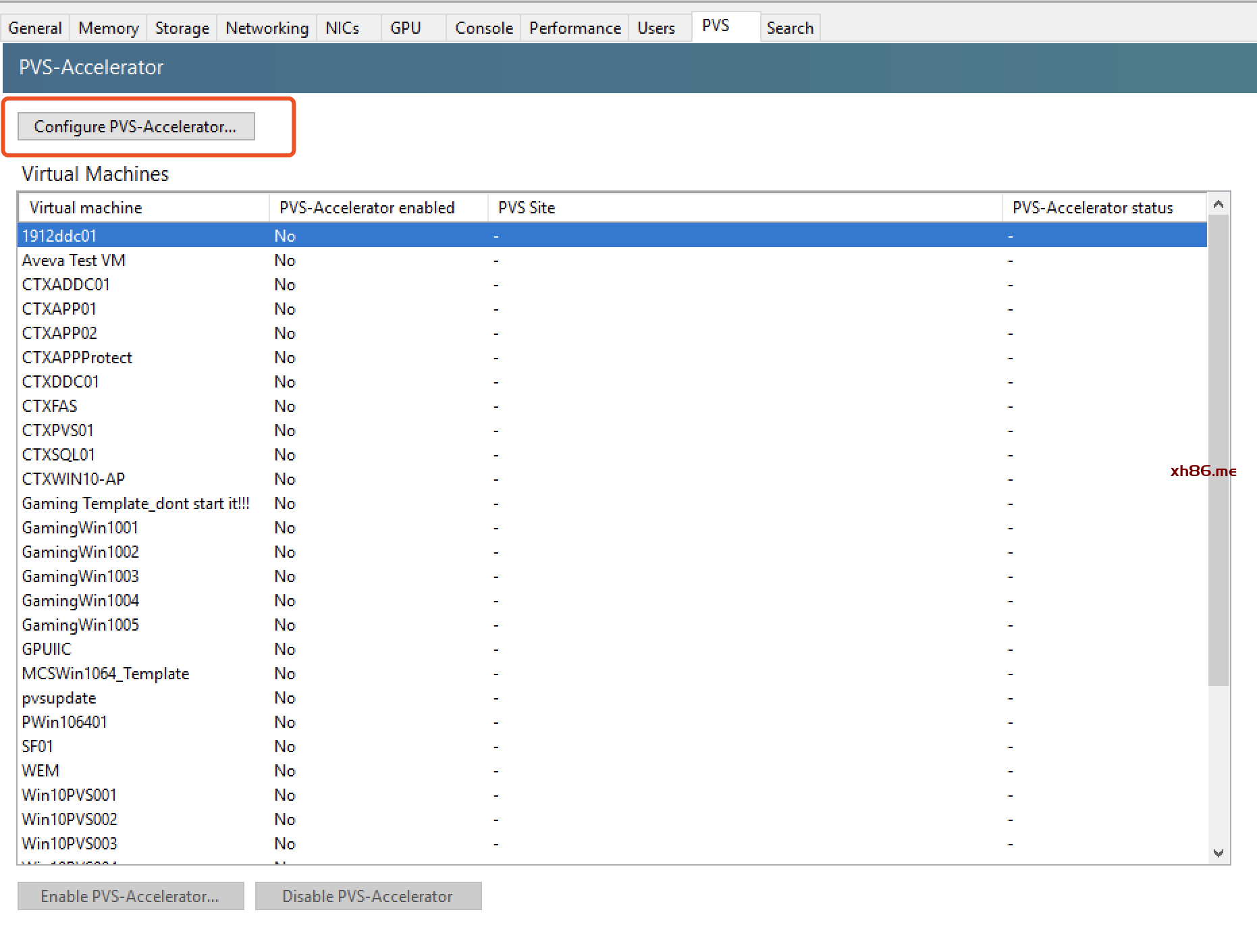Click Configure PVS-Accelerator button
1257x952 pixels.
(136, 126)
